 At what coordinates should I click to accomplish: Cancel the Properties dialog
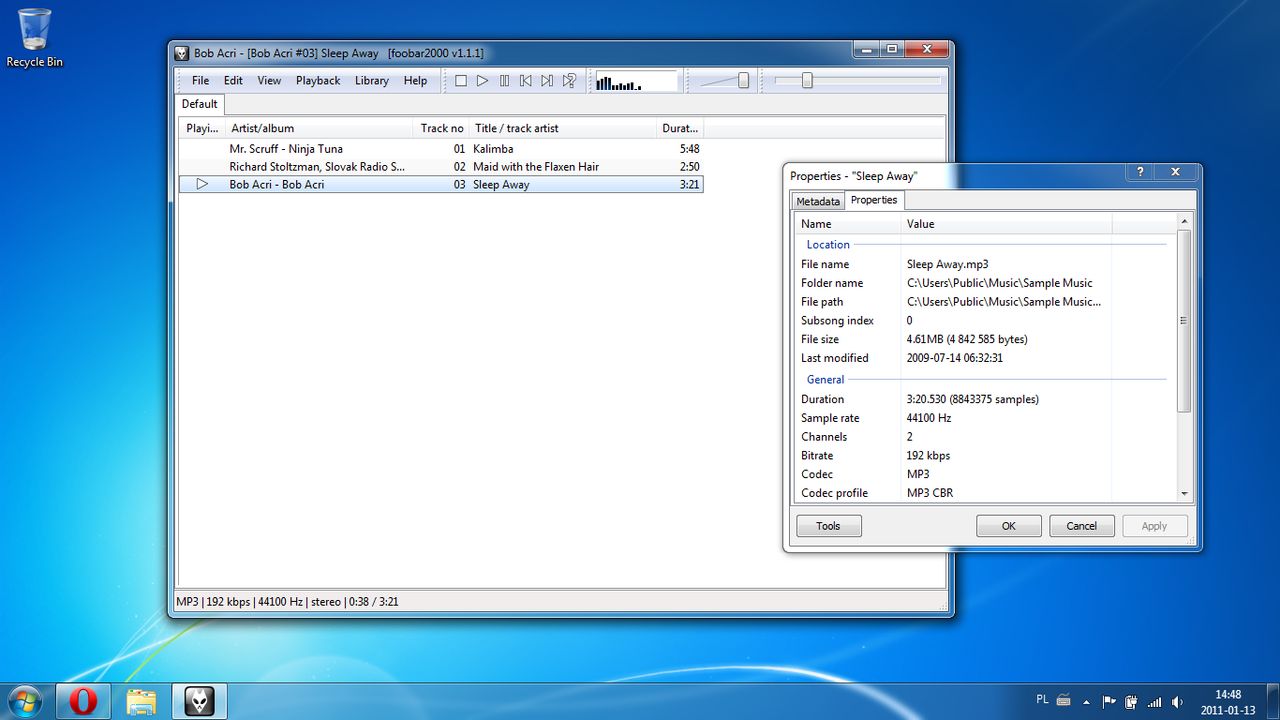pyautogui.click(x=1081, y=526)
